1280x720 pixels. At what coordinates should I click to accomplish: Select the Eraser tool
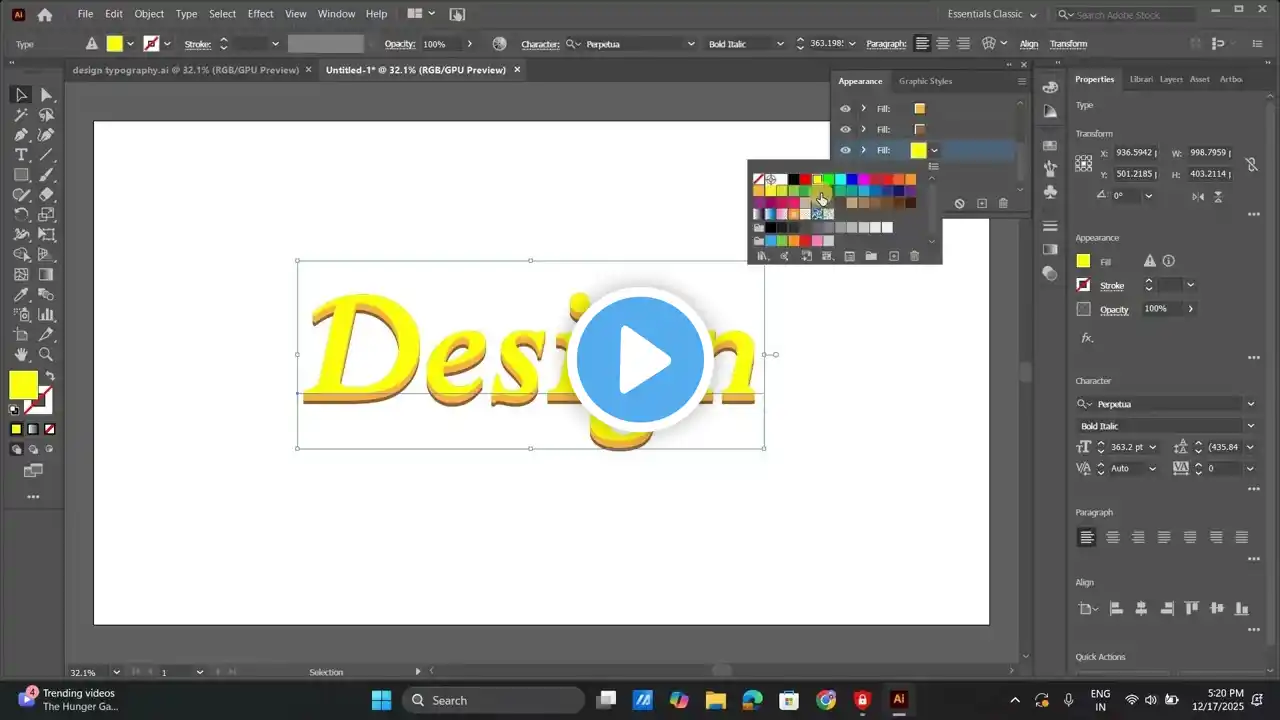tap(46, 195)
